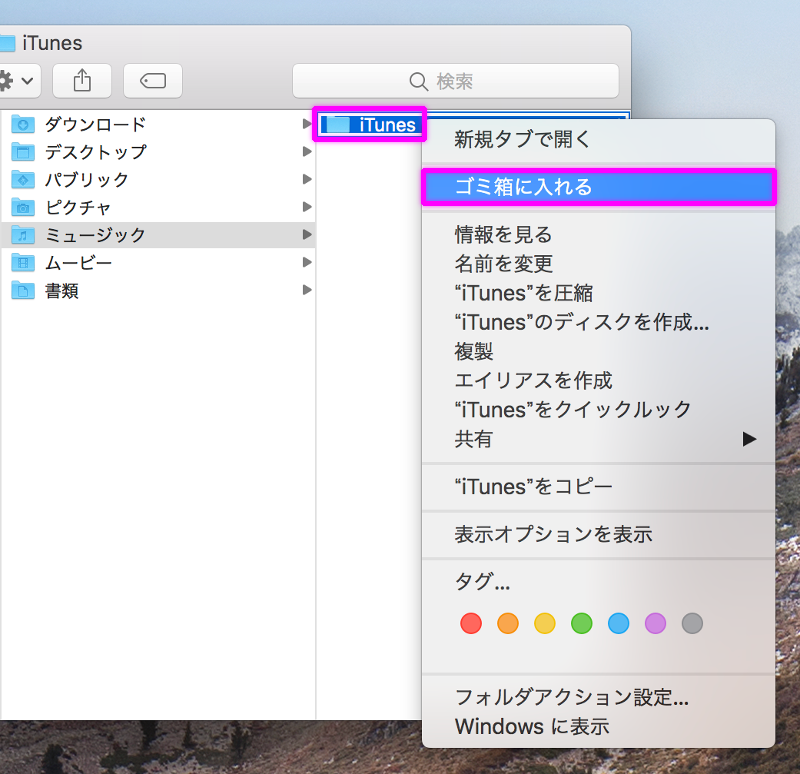This screenshot has height=774, width=800.
Task: Click the 共有 submenu arrow
Action: click(749, 439)
